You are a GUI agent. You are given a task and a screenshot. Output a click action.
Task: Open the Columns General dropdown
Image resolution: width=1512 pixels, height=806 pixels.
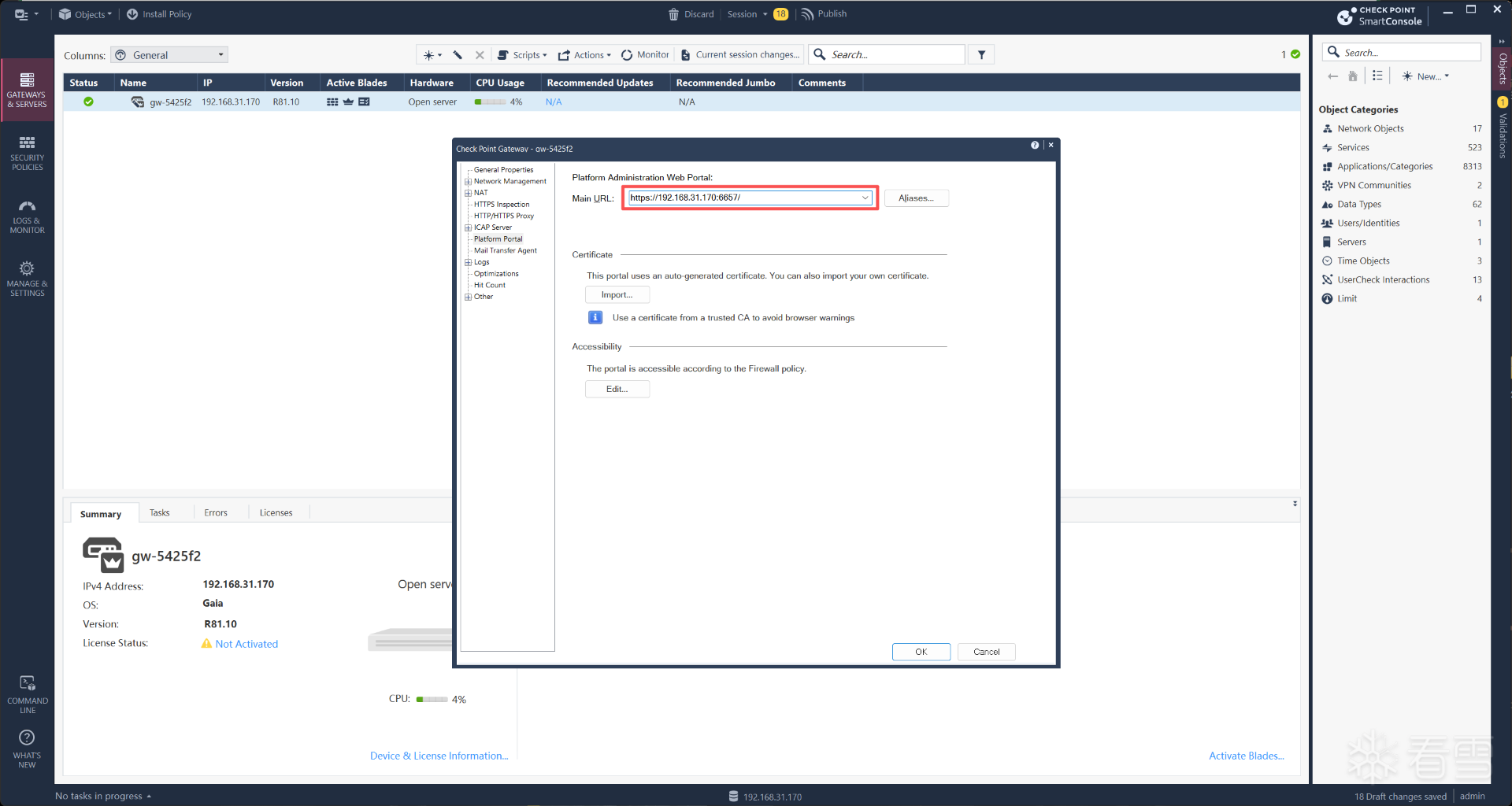pyautogui.click(x=169, y=55)
